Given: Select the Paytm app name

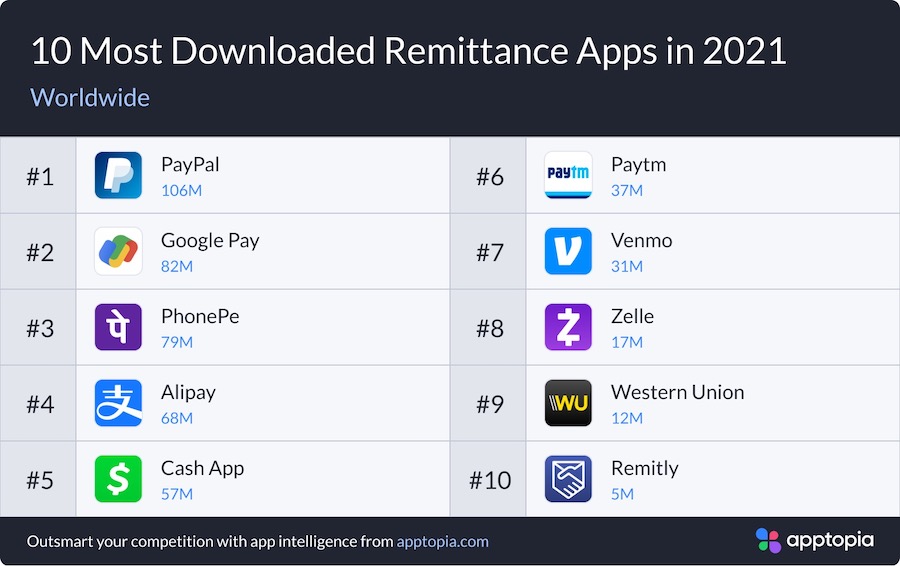Looking at the screenshot, I should (x=639, y=165).
